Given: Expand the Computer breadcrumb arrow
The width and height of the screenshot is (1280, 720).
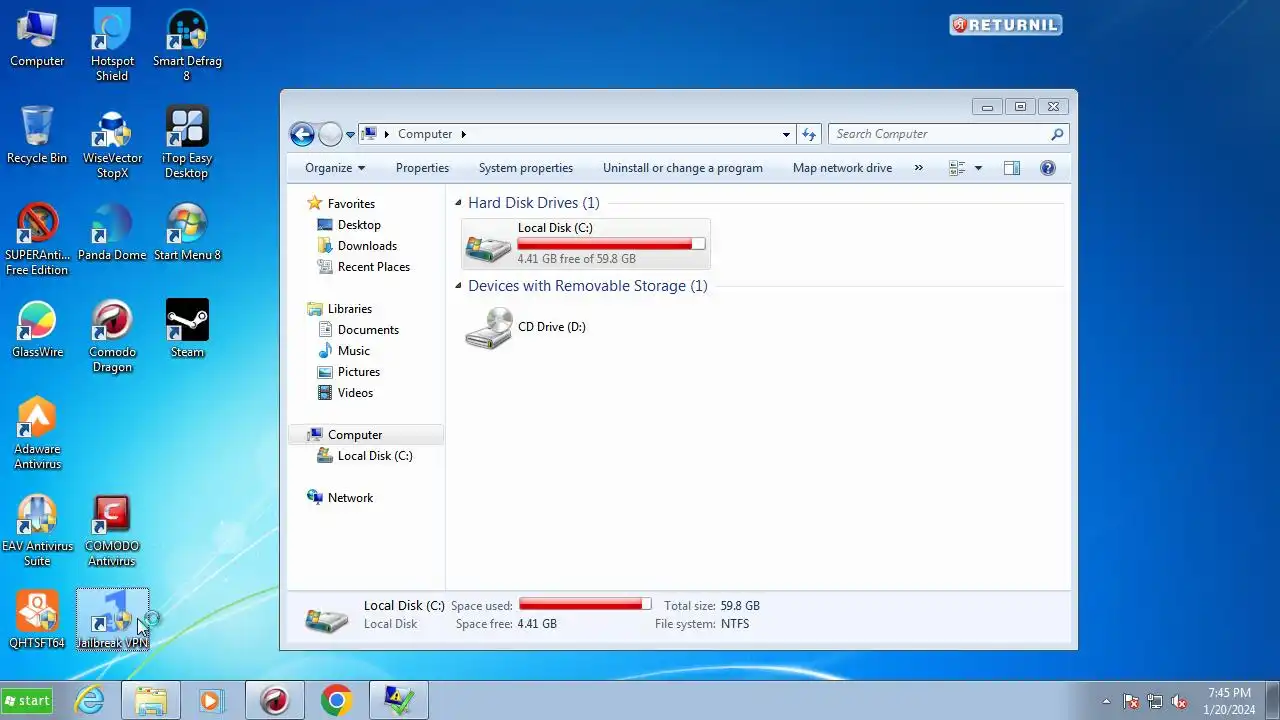Looking at the screenshot, I should [x=464, y=134].
